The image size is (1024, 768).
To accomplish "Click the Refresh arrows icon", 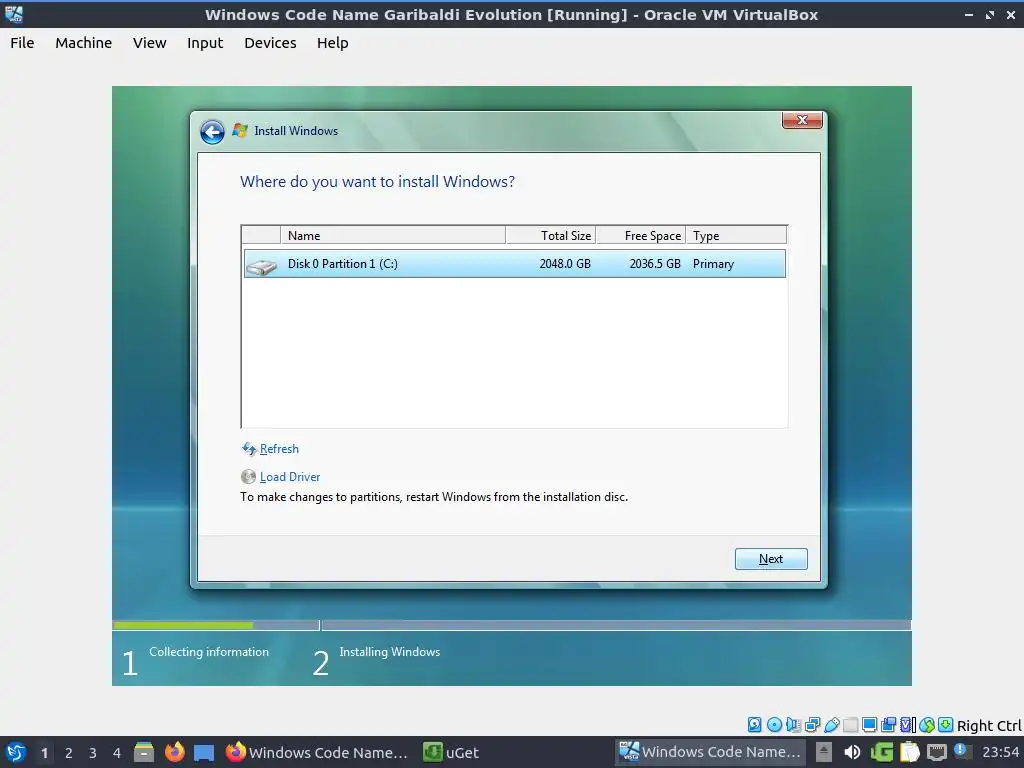I will coord(249,449).
